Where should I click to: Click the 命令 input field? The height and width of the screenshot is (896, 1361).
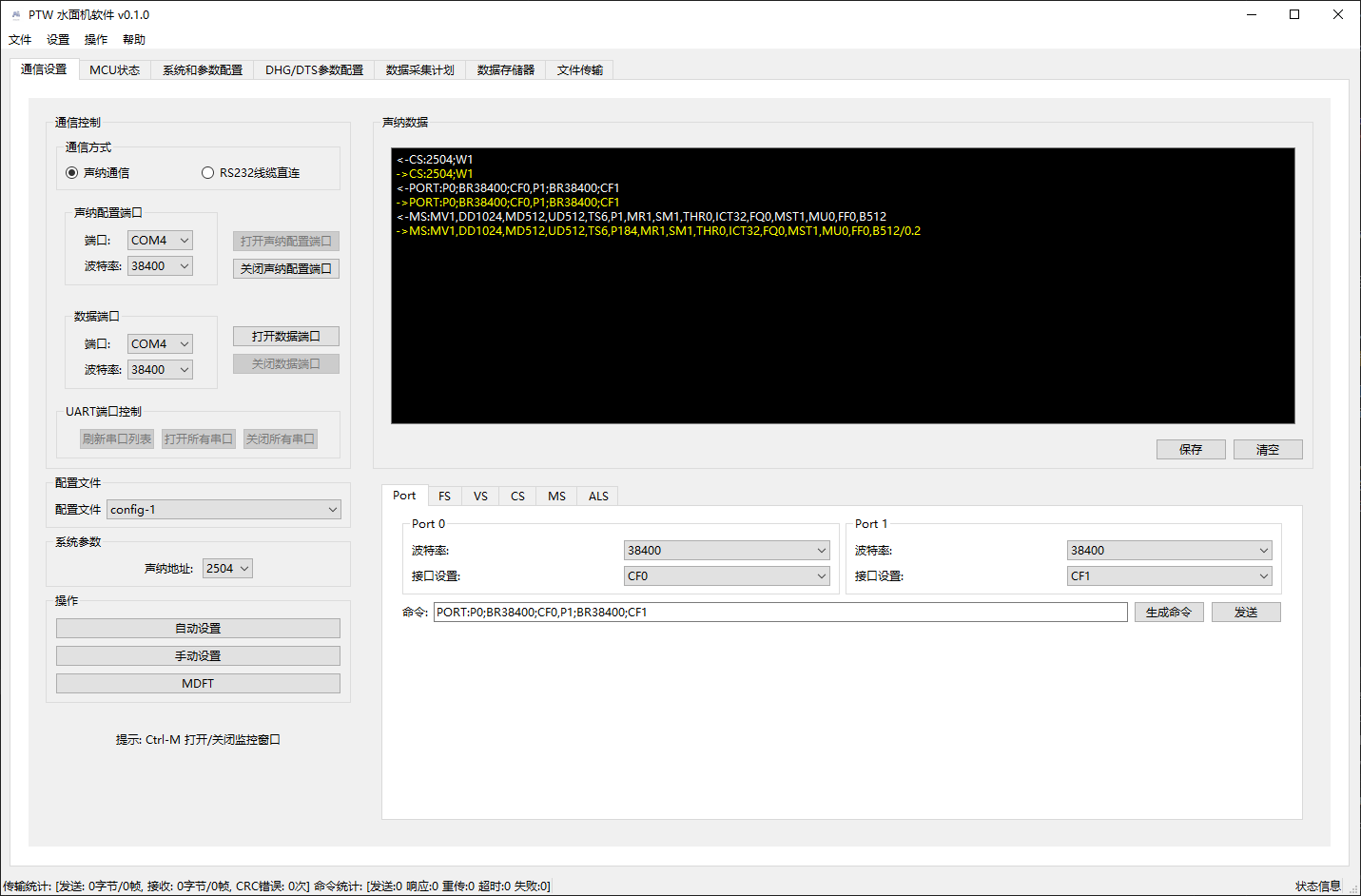780,613
